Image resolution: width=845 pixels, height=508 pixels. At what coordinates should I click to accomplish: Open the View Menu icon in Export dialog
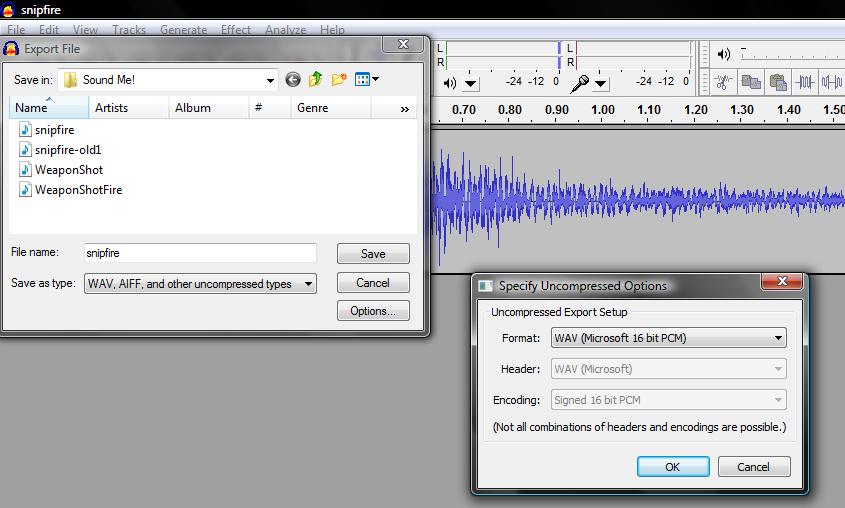coord(365,80)
